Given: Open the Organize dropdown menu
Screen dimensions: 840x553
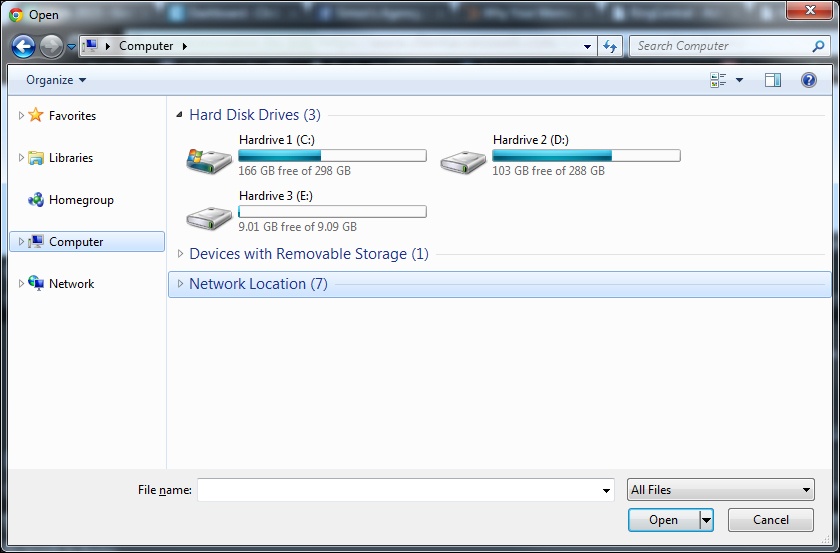Looking at the screenshot, I should coord(56,80).
